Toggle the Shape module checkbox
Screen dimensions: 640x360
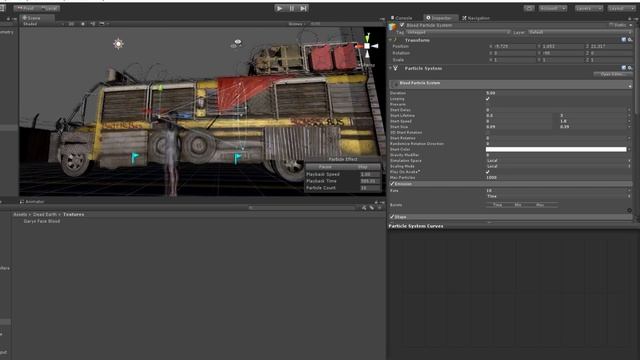pyautogui.click(x=392, y=217)
